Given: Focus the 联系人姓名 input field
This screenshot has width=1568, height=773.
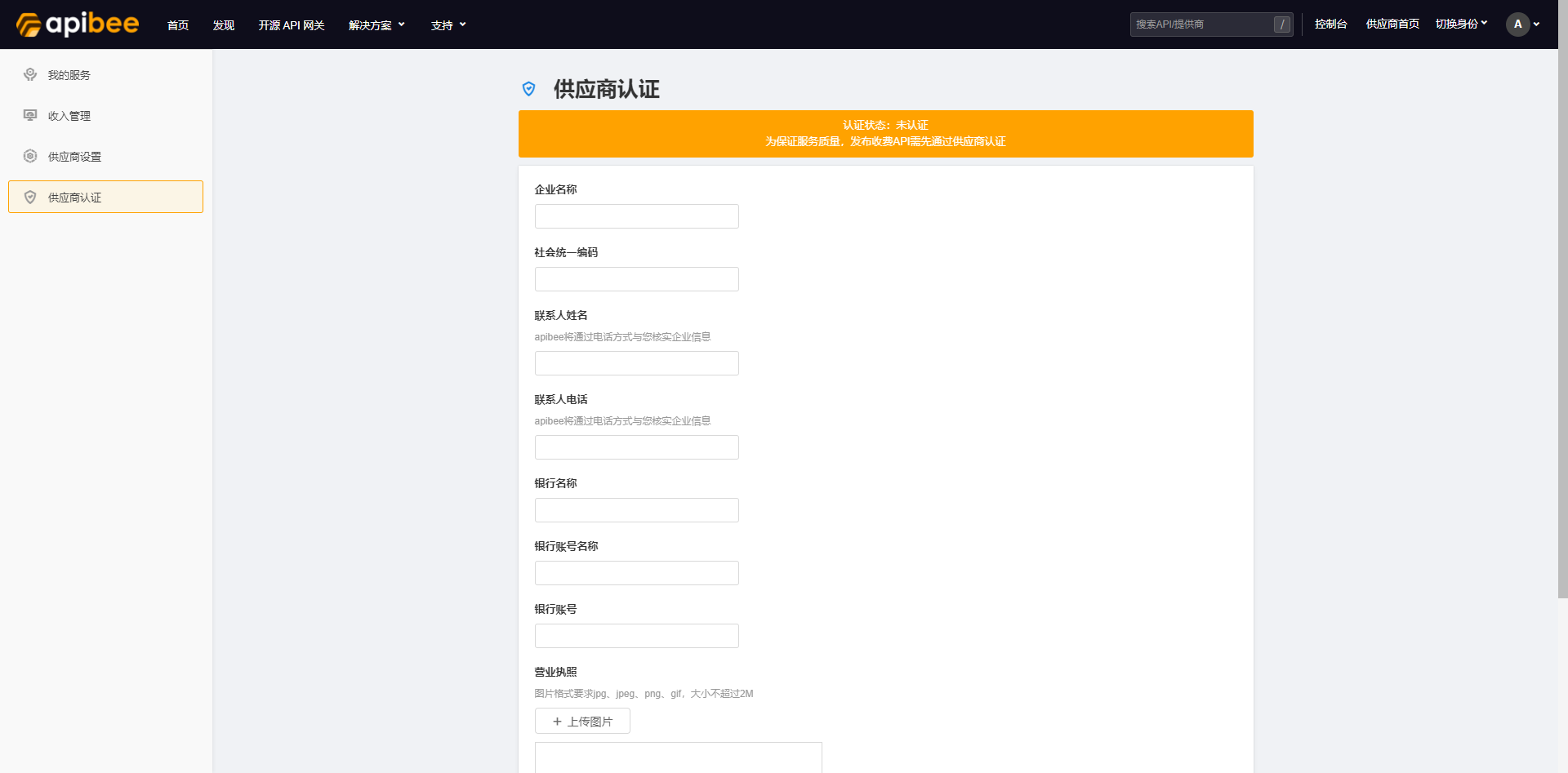Looking at the screenshot, I should click(x=637, y=363).
